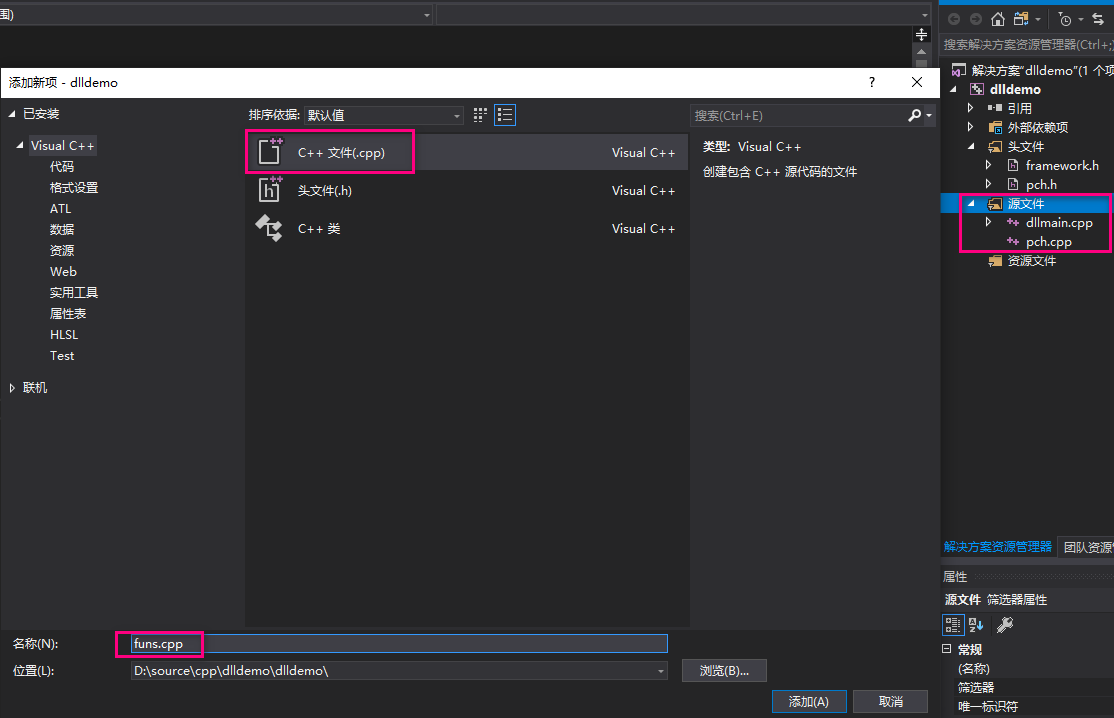Select the ATL category
The width and height of the screenshot is (1114, 718).
point(60,209)
